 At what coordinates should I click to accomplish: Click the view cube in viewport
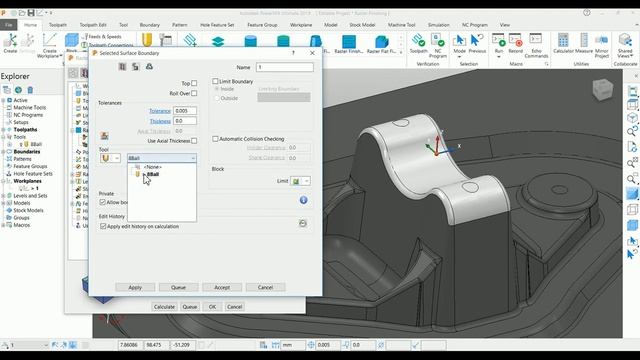coord(603,89)
